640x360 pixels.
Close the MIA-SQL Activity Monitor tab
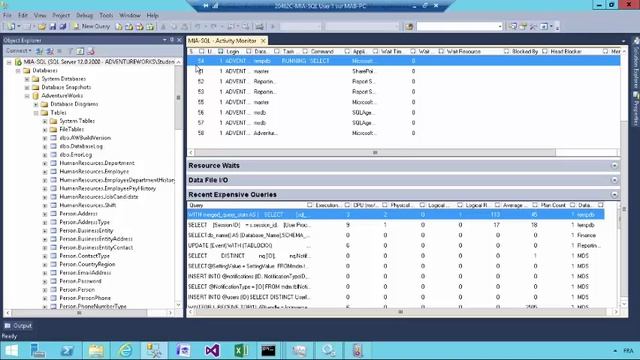pos(263,40)
